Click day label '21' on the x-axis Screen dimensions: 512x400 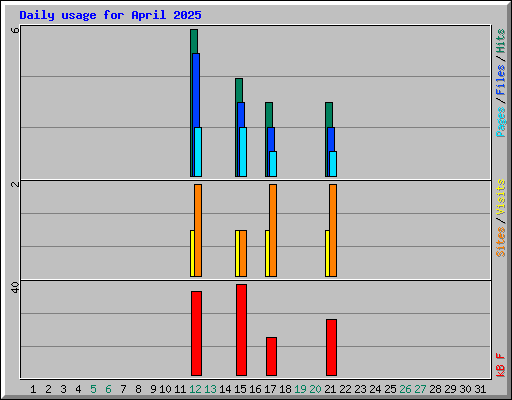[x=330, y=389]
